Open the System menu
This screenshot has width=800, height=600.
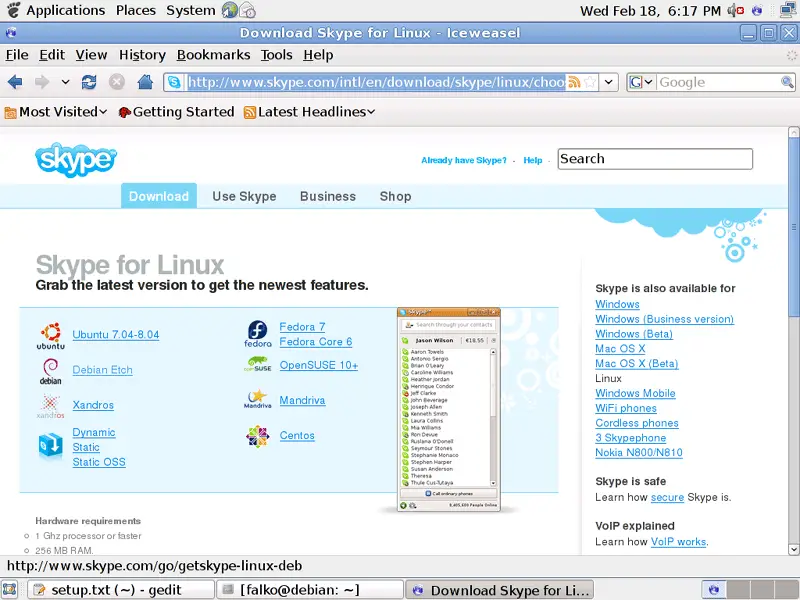190,10
